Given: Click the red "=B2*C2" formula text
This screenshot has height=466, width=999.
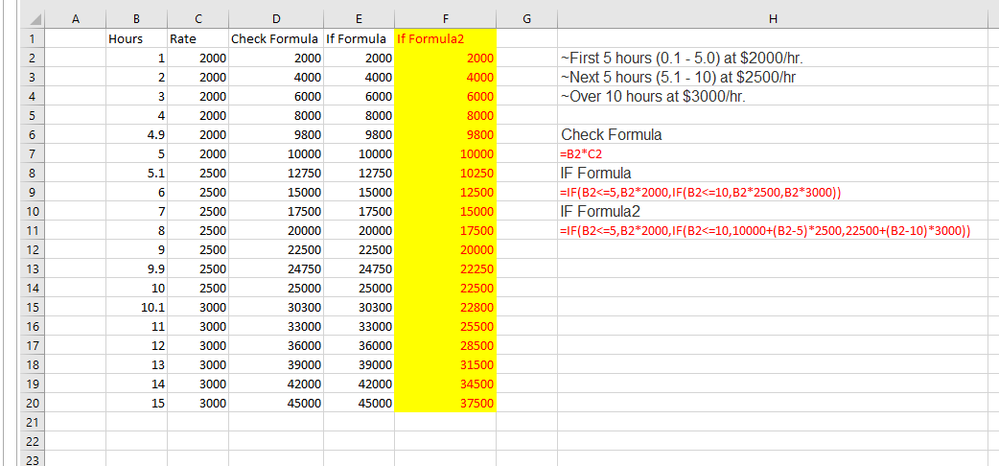Looking at the screenshot, I should 580,154.
